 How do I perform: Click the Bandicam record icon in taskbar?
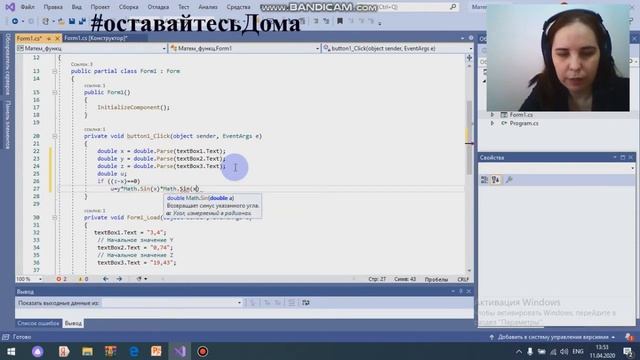[x=202, y=351]
